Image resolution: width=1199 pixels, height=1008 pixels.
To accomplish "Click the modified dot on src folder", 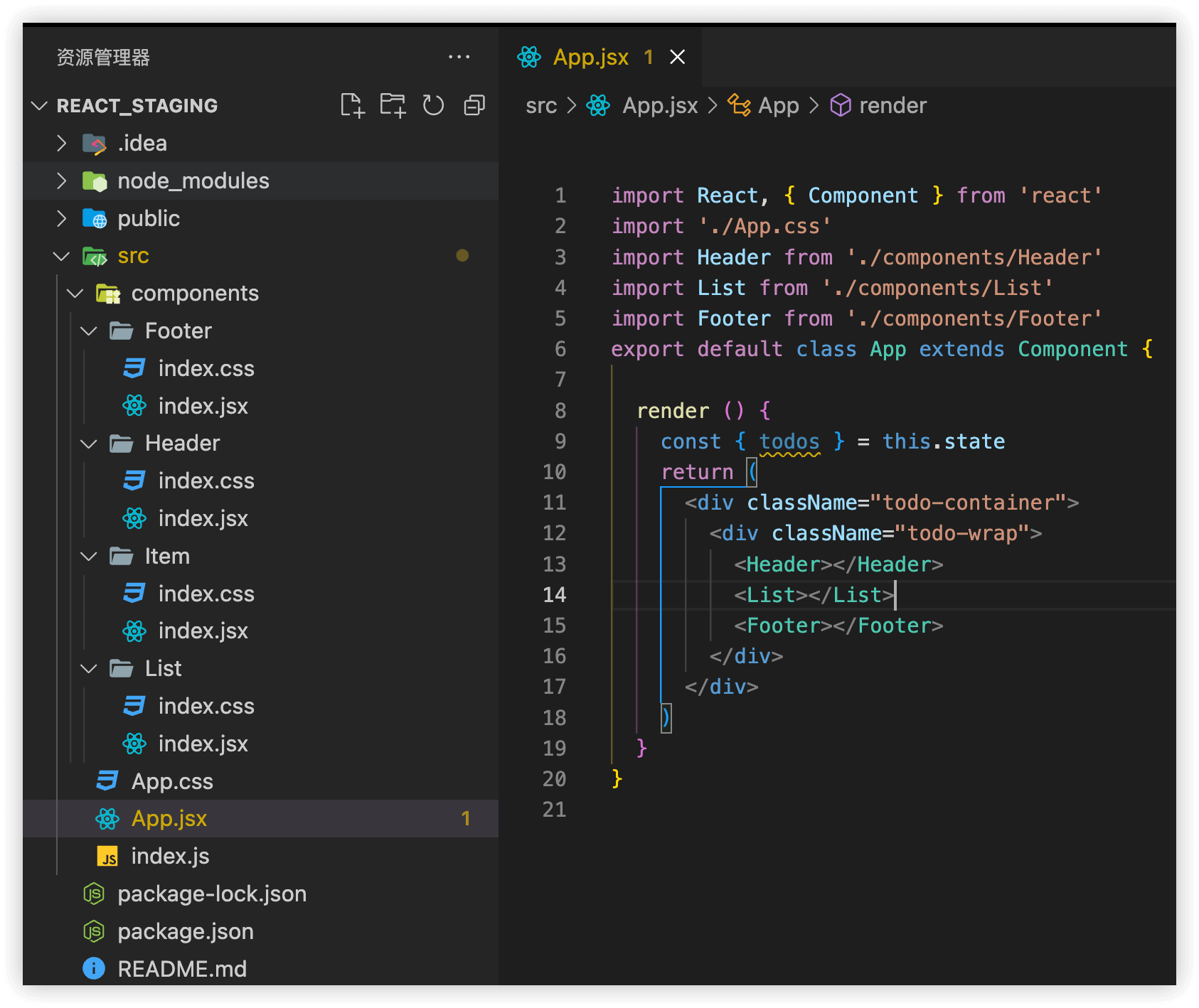I will (462, 255).
